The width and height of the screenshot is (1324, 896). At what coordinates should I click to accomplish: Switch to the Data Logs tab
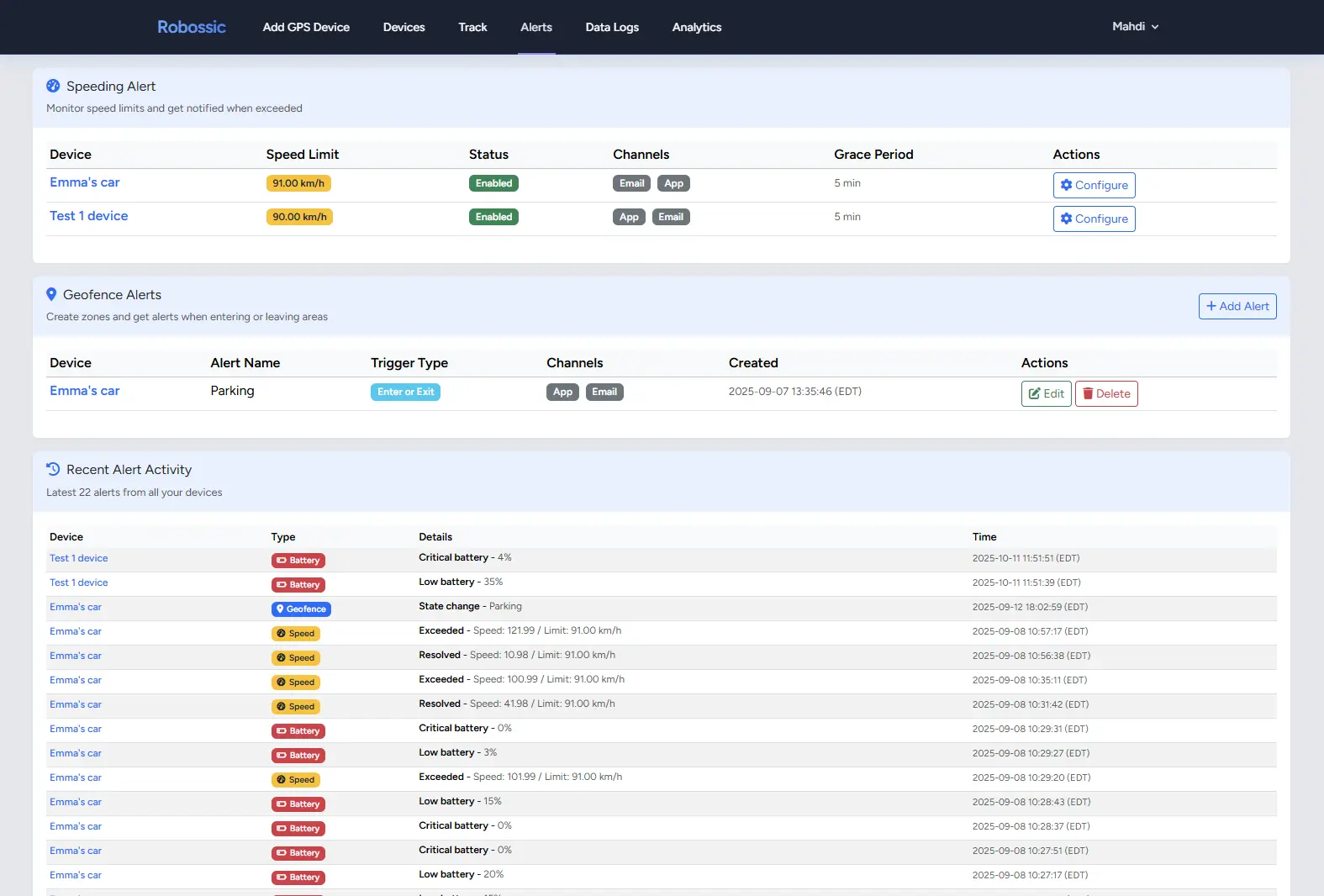pyautogui.click(x=612, y=27)
